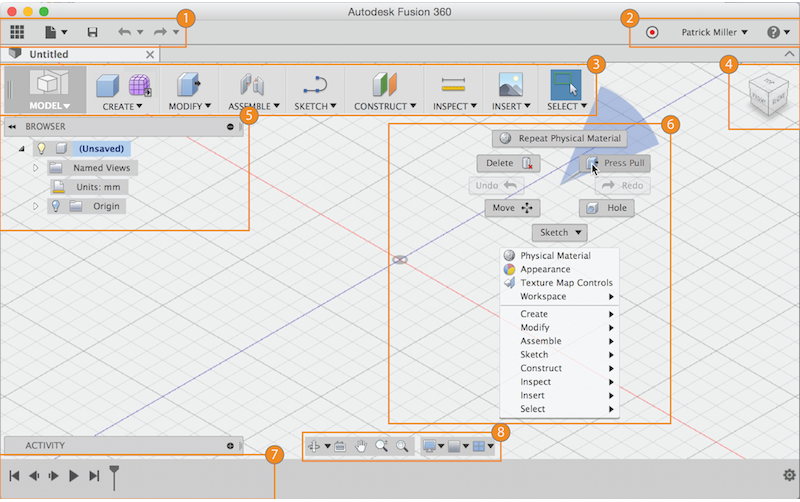Open the CONSTRUCT dropdown menu

(x=385, y=106)
